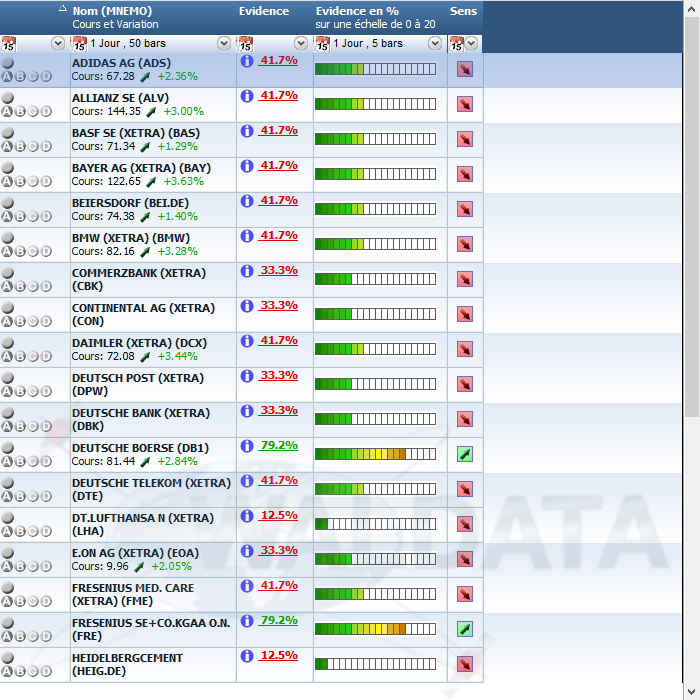700x700 pixels.
Task: Toggle list D for HEIDELBERGCEMENT
Action: [46, 671]
